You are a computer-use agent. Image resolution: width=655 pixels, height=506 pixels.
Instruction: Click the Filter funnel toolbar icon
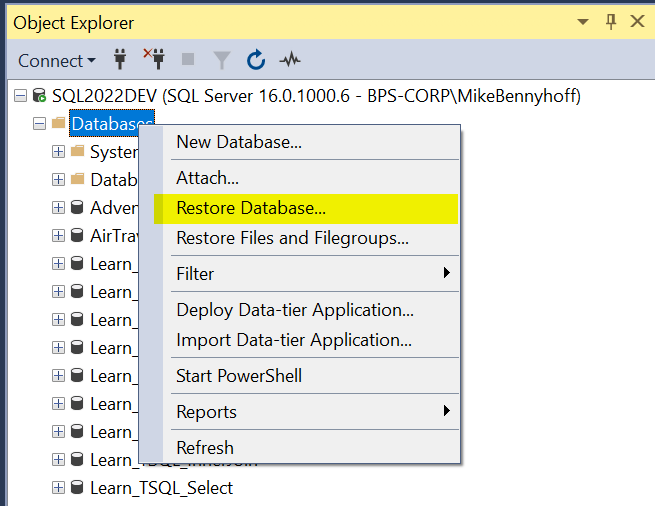click(222, 60)
